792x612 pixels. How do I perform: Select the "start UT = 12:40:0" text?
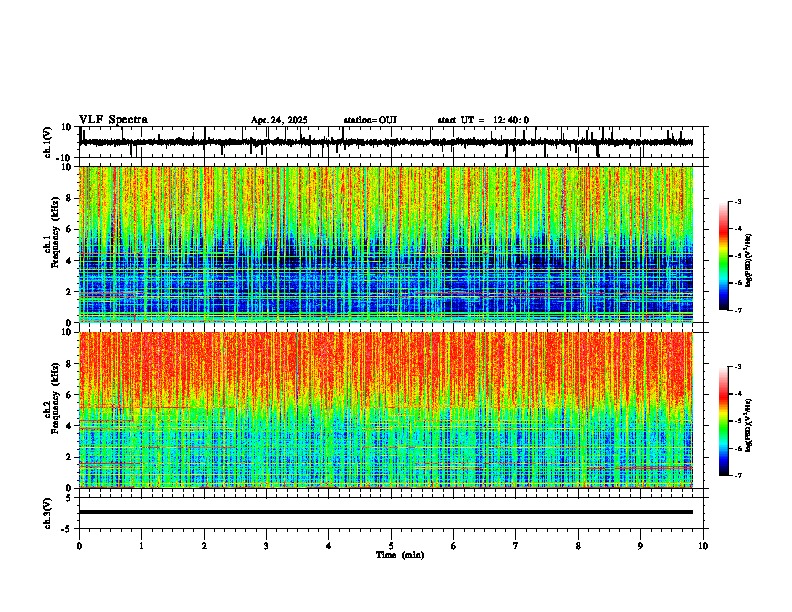pyautogui.click(x=483, y=120)
